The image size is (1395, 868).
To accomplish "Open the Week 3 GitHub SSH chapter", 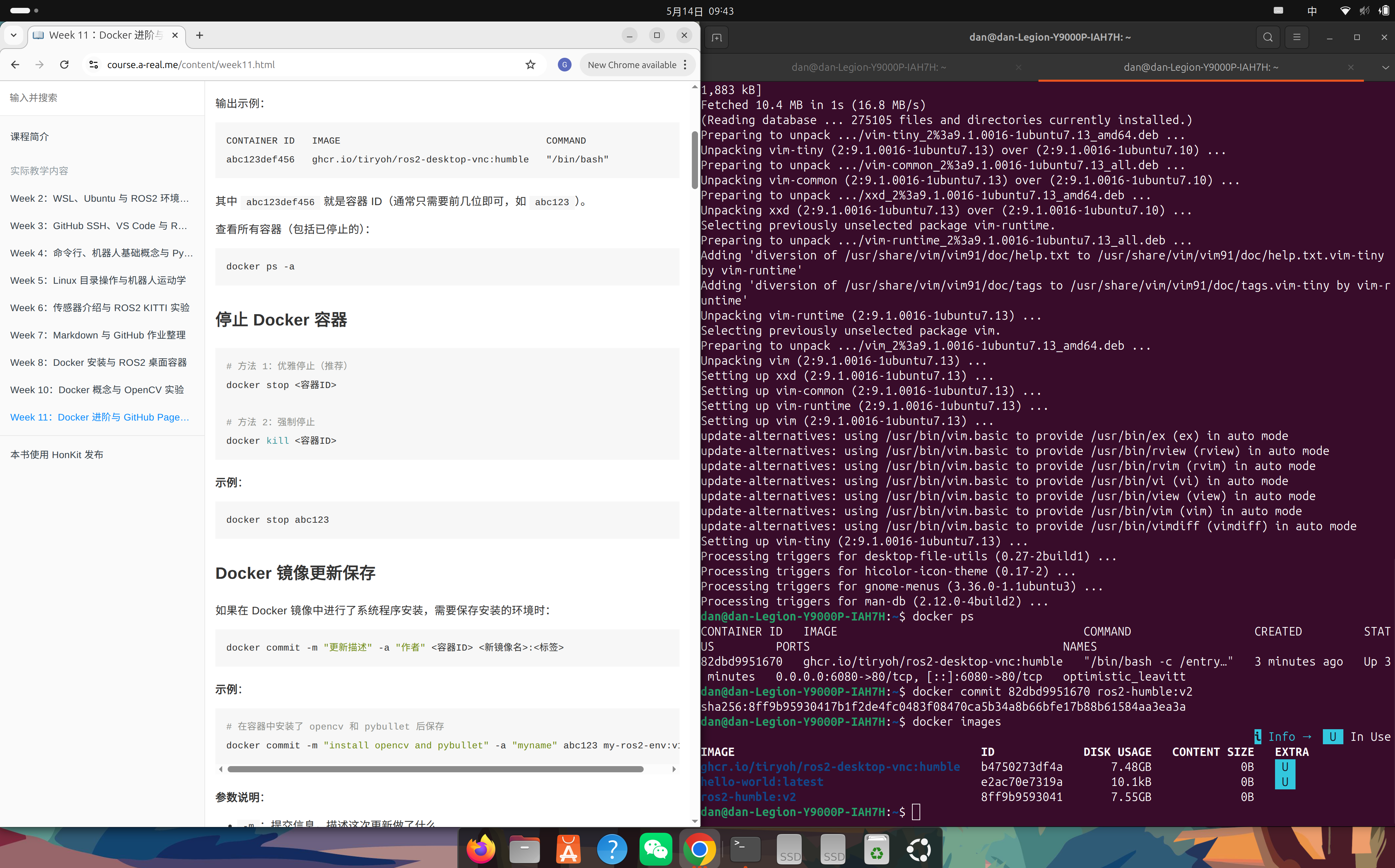I will (99, 226).
